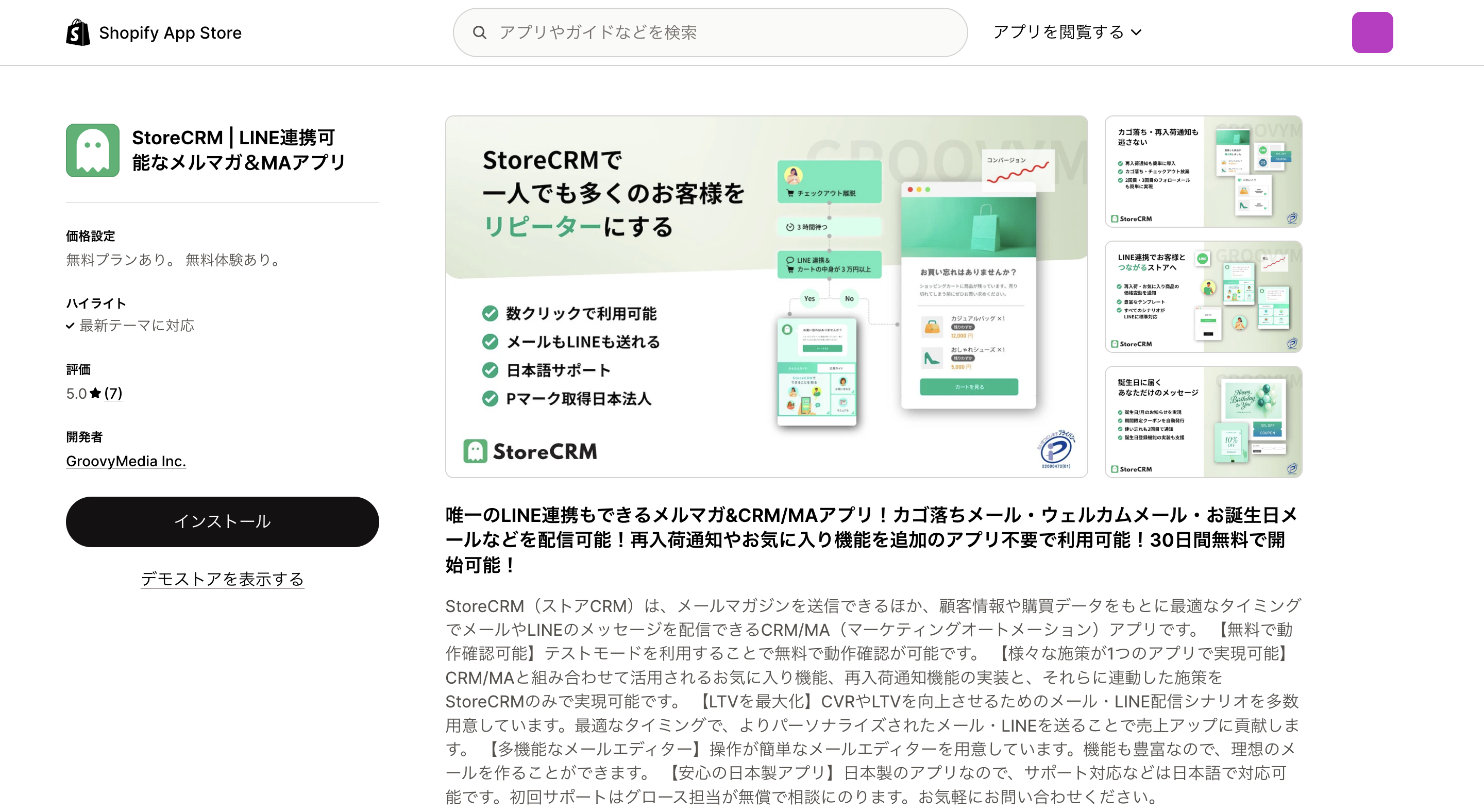Click the 評価 heading text
The width and height of the screenshot is (1484, 812).
[78, 370]
